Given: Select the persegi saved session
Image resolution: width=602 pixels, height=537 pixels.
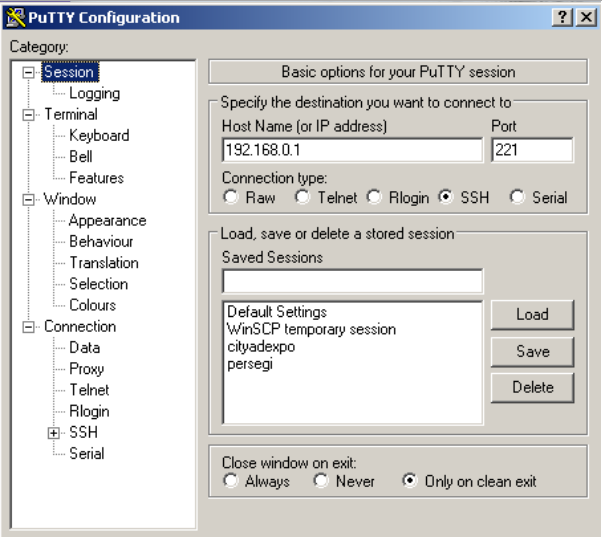Looking at the screenshot, I should click(250, 364).
